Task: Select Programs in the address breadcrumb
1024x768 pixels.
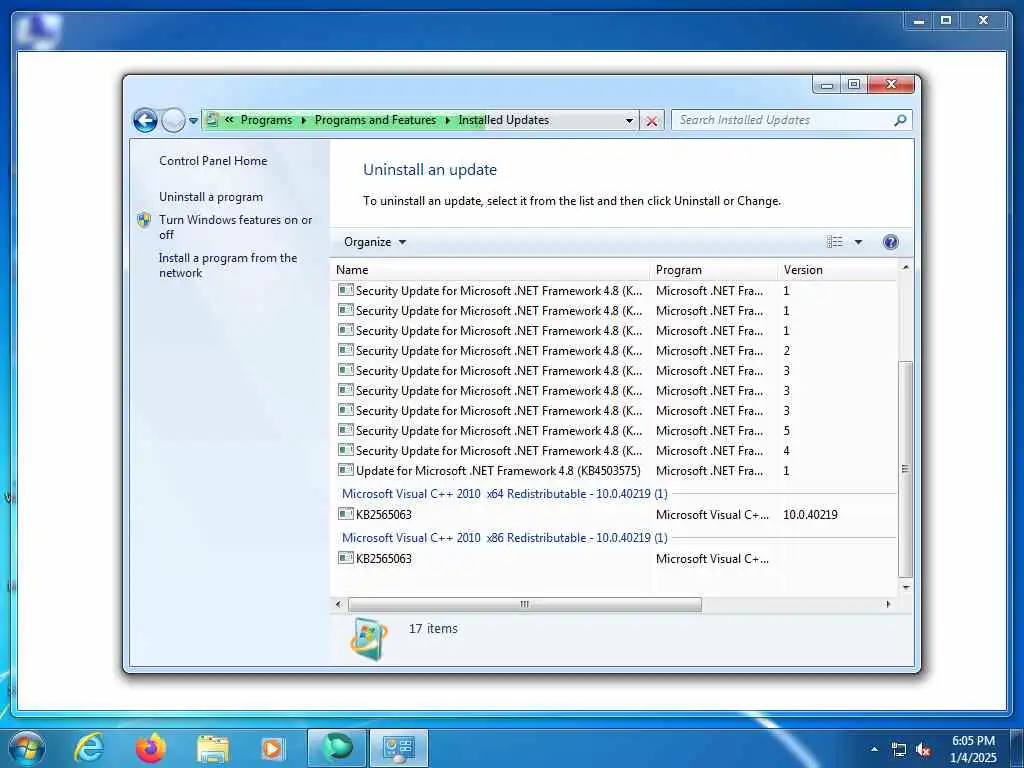Action: coord(266,120)
